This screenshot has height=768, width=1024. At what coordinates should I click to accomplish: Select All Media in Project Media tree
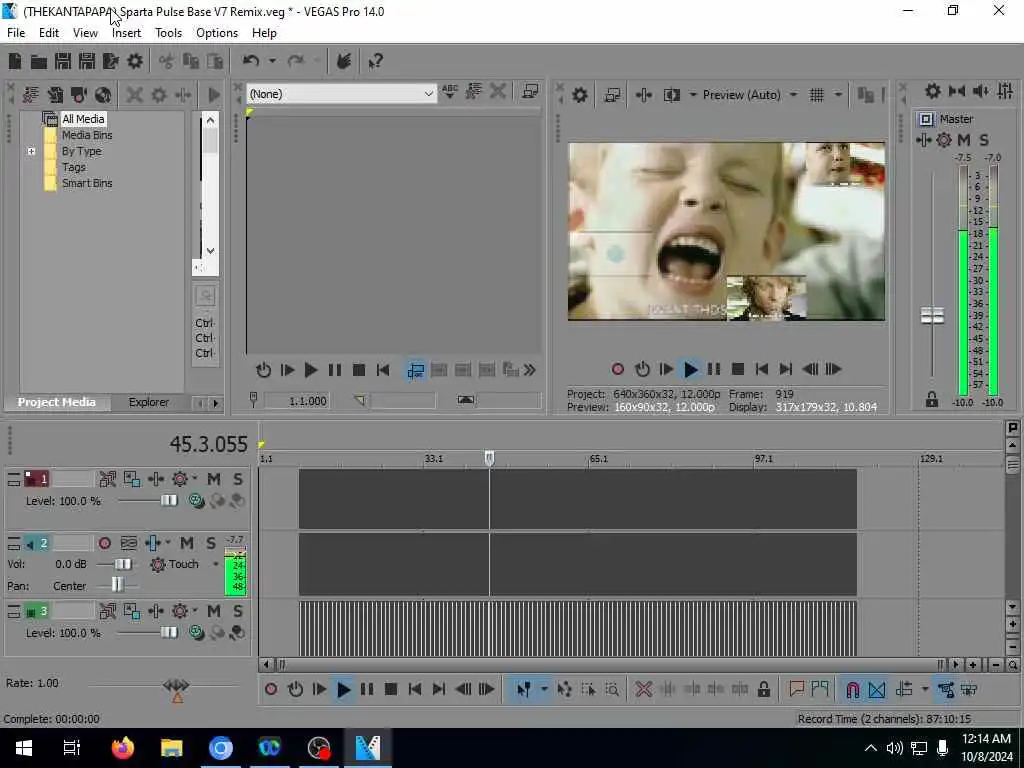pos(83,119)
